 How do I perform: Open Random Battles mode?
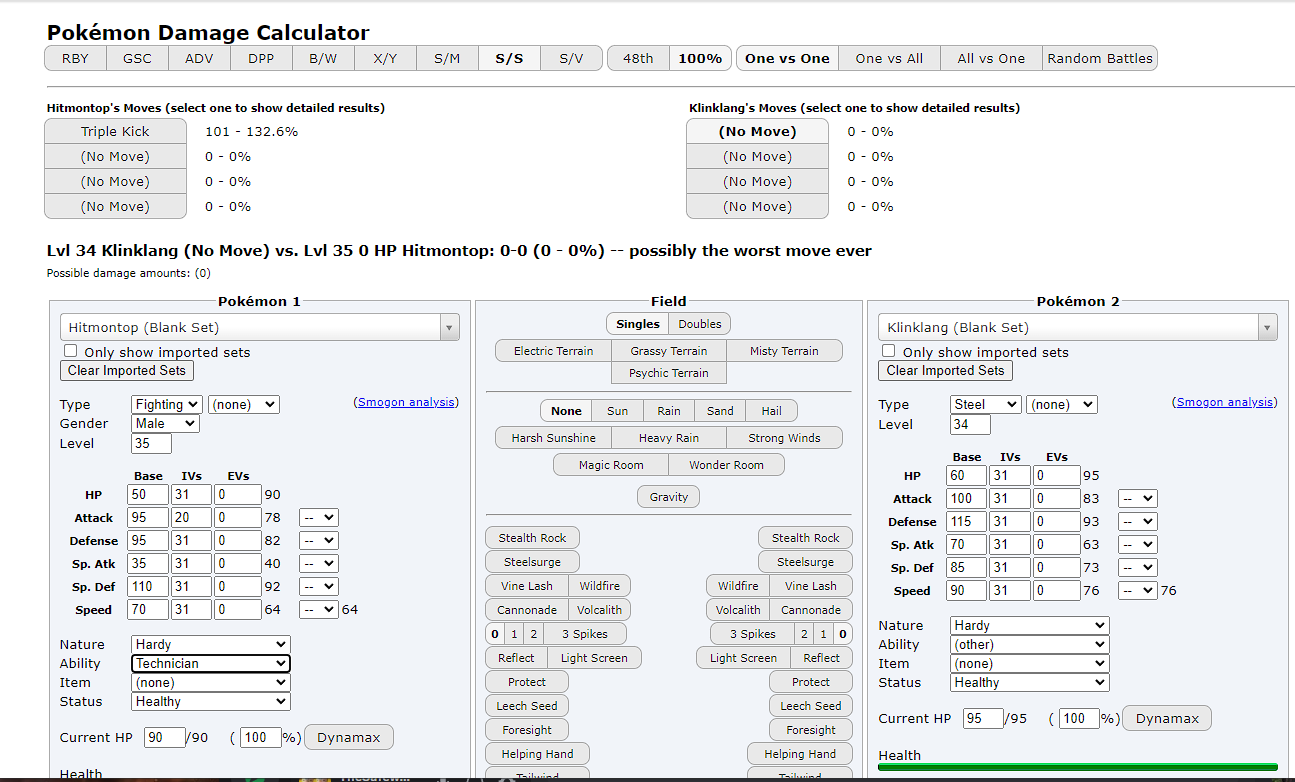click(1100, 58)
